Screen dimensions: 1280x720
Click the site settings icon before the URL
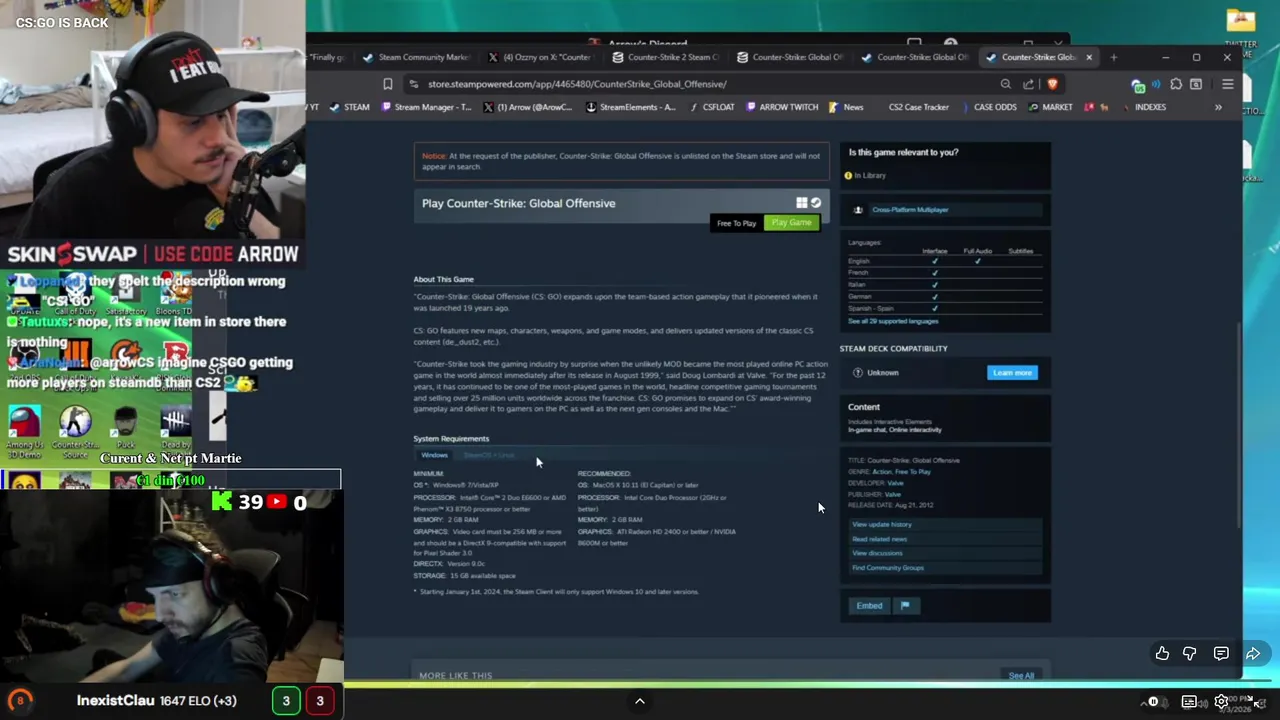tap(413, 84)
